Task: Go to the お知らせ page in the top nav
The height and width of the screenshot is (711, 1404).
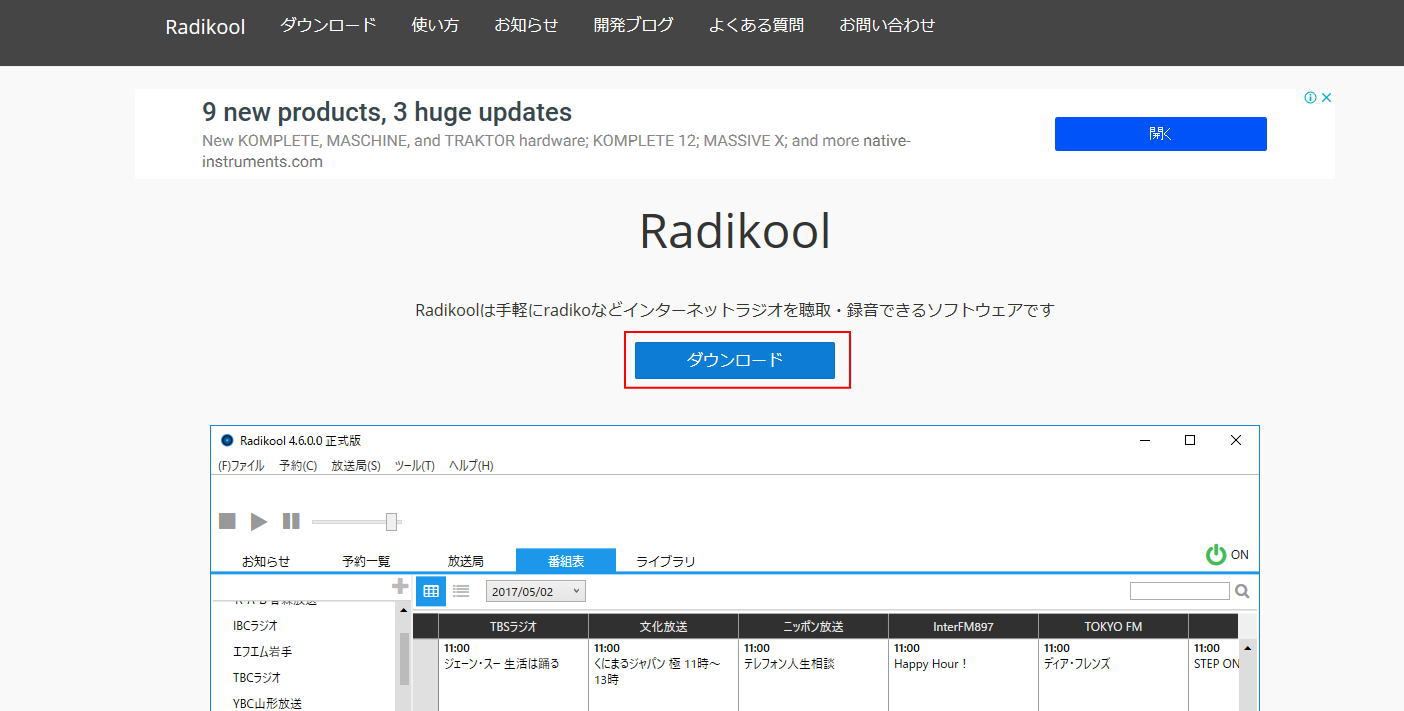Action: [526, 25]
